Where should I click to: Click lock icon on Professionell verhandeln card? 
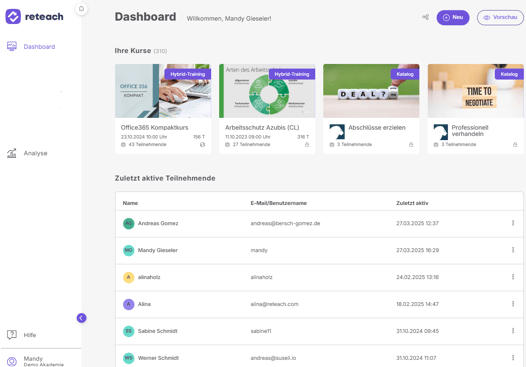(x=515, y=145)
